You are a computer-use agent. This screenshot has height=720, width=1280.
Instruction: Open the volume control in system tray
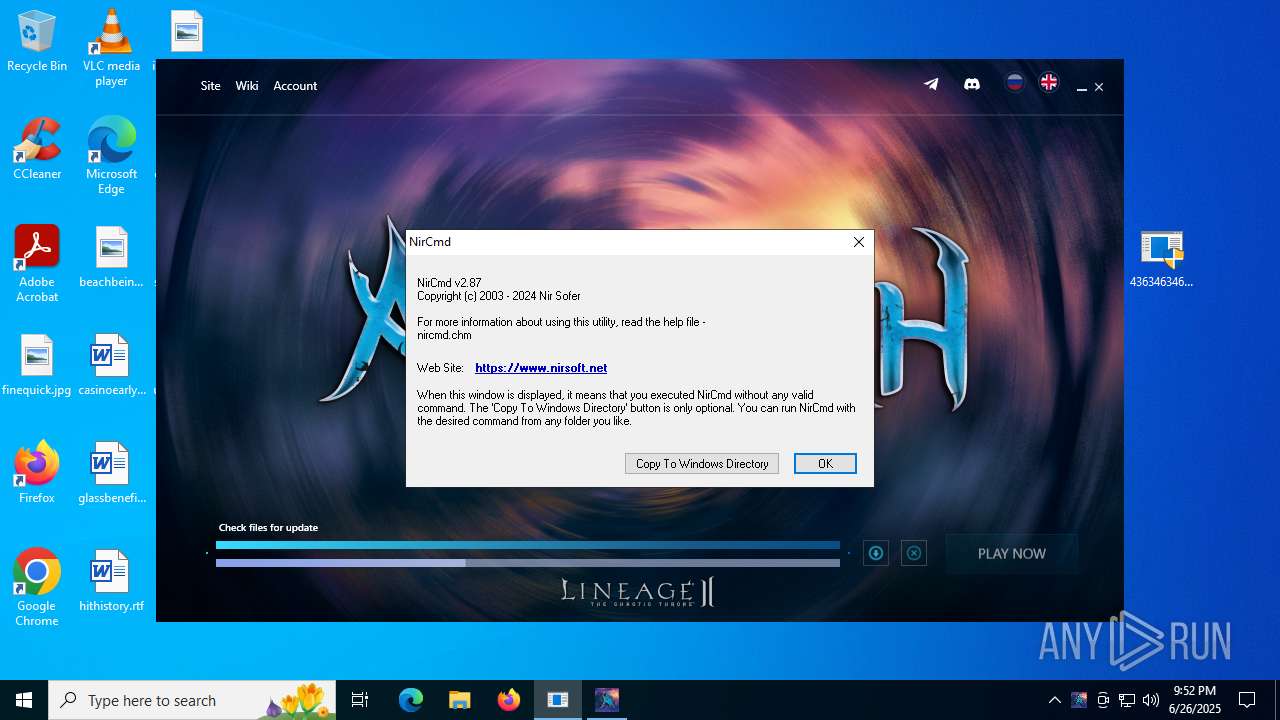pos(1151,700)
